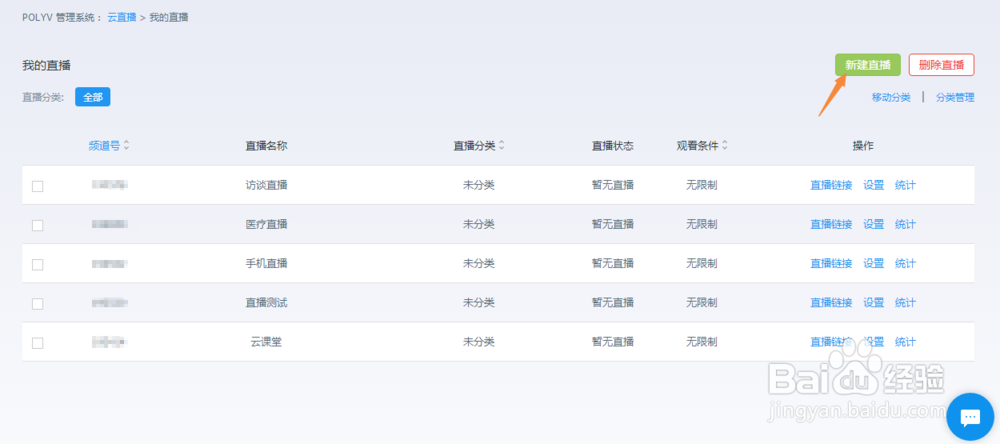Image resolution: width=1000 pixels, height=444 pixels.
Task: Open 直播链接 for 访谈直播
Action: point(831,185)
